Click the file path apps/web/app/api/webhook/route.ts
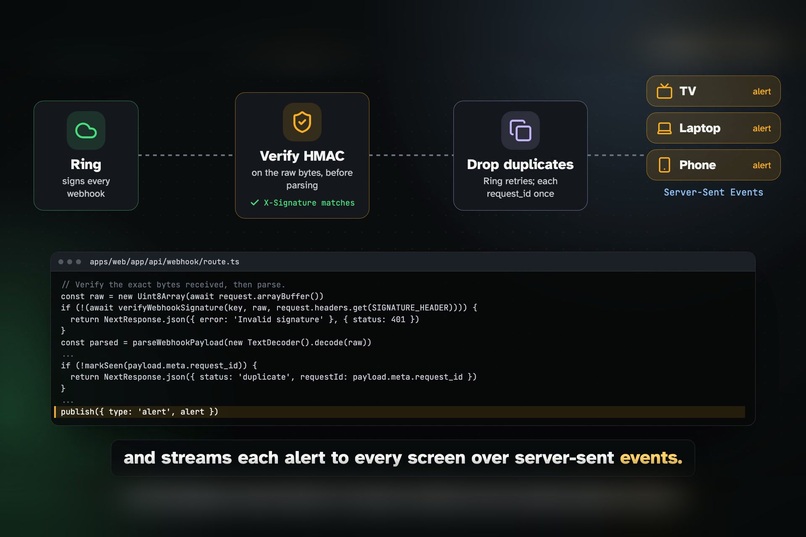 pyautogui.click(x=164, y=262)
